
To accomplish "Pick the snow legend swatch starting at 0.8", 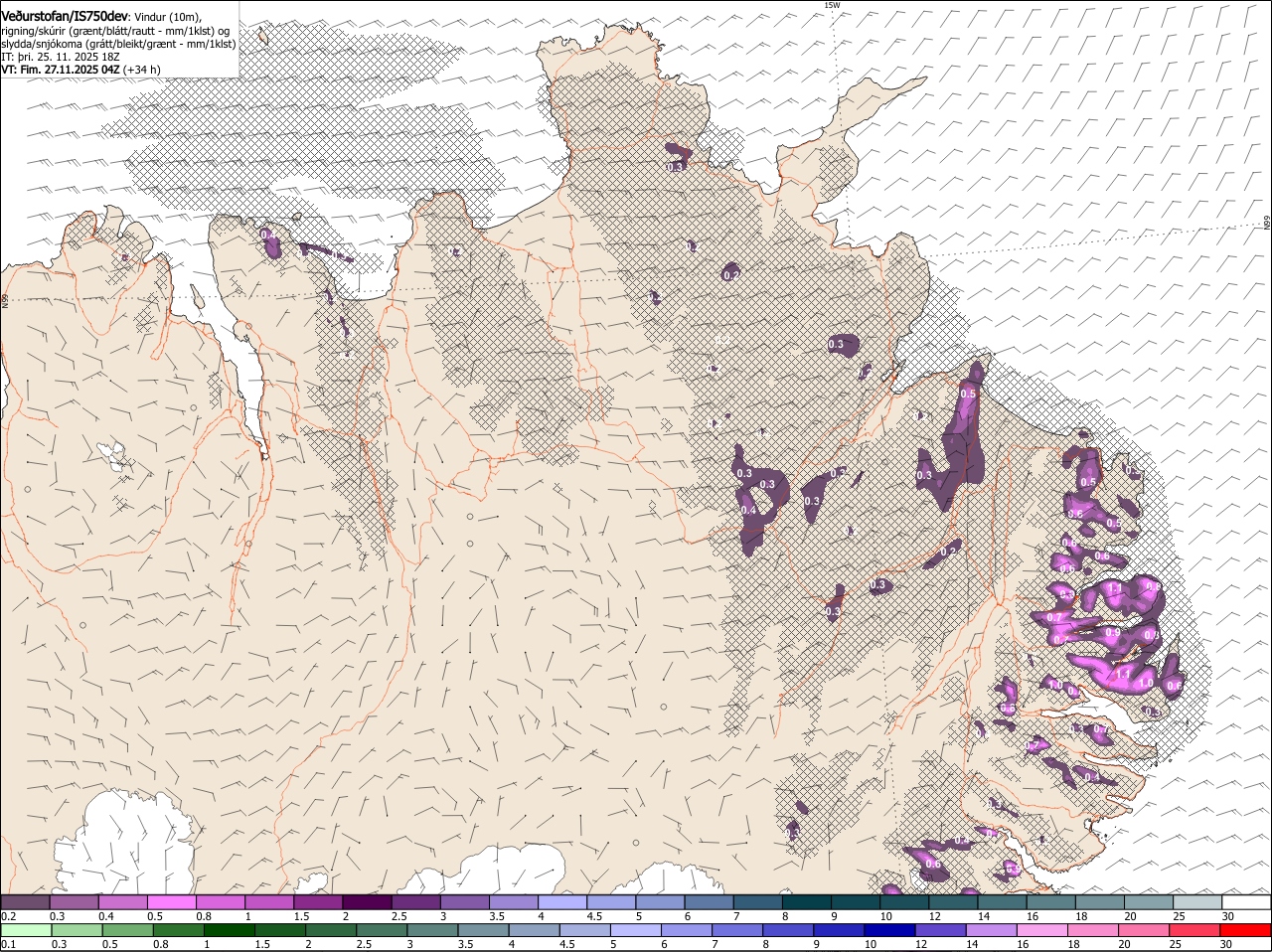I will point(220,902).
